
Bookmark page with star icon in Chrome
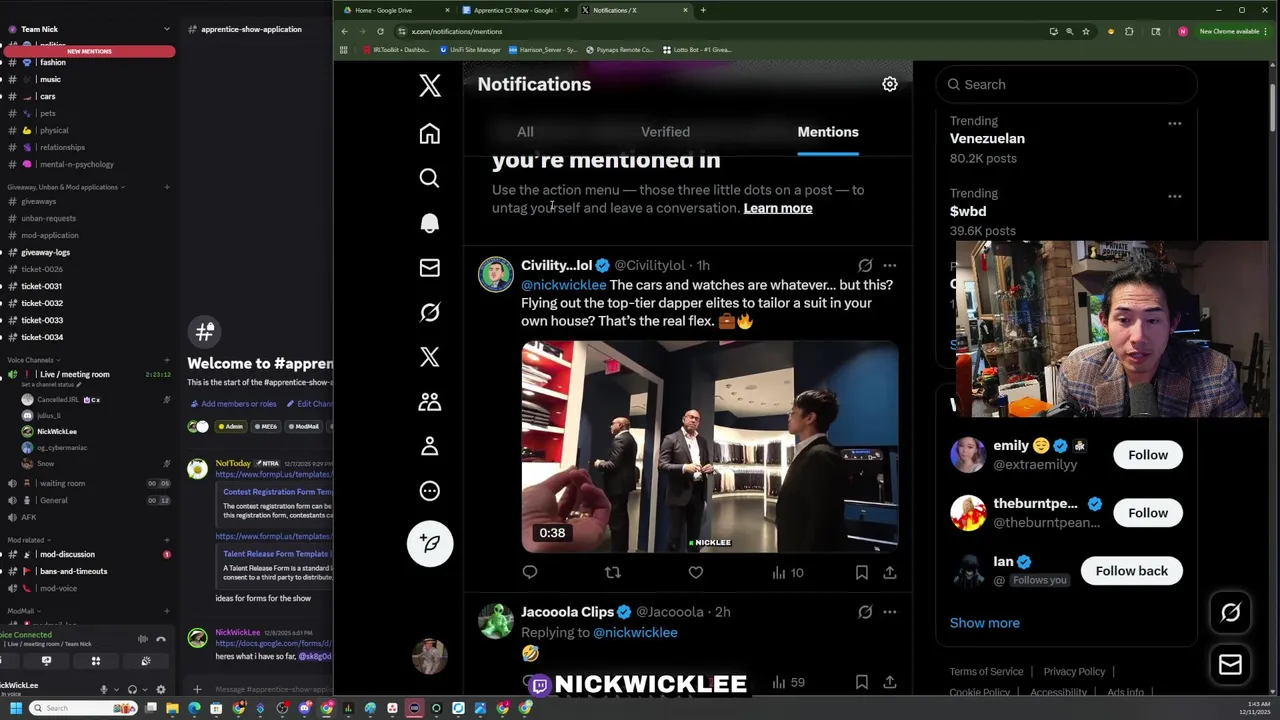[1085, 31]
